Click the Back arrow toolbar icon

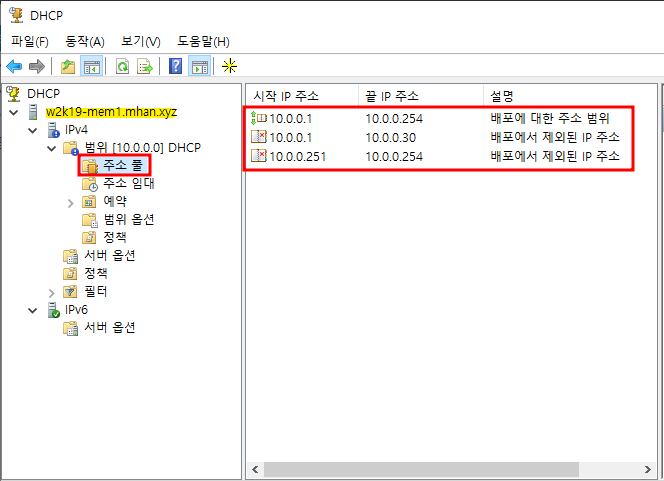[14, 66]
